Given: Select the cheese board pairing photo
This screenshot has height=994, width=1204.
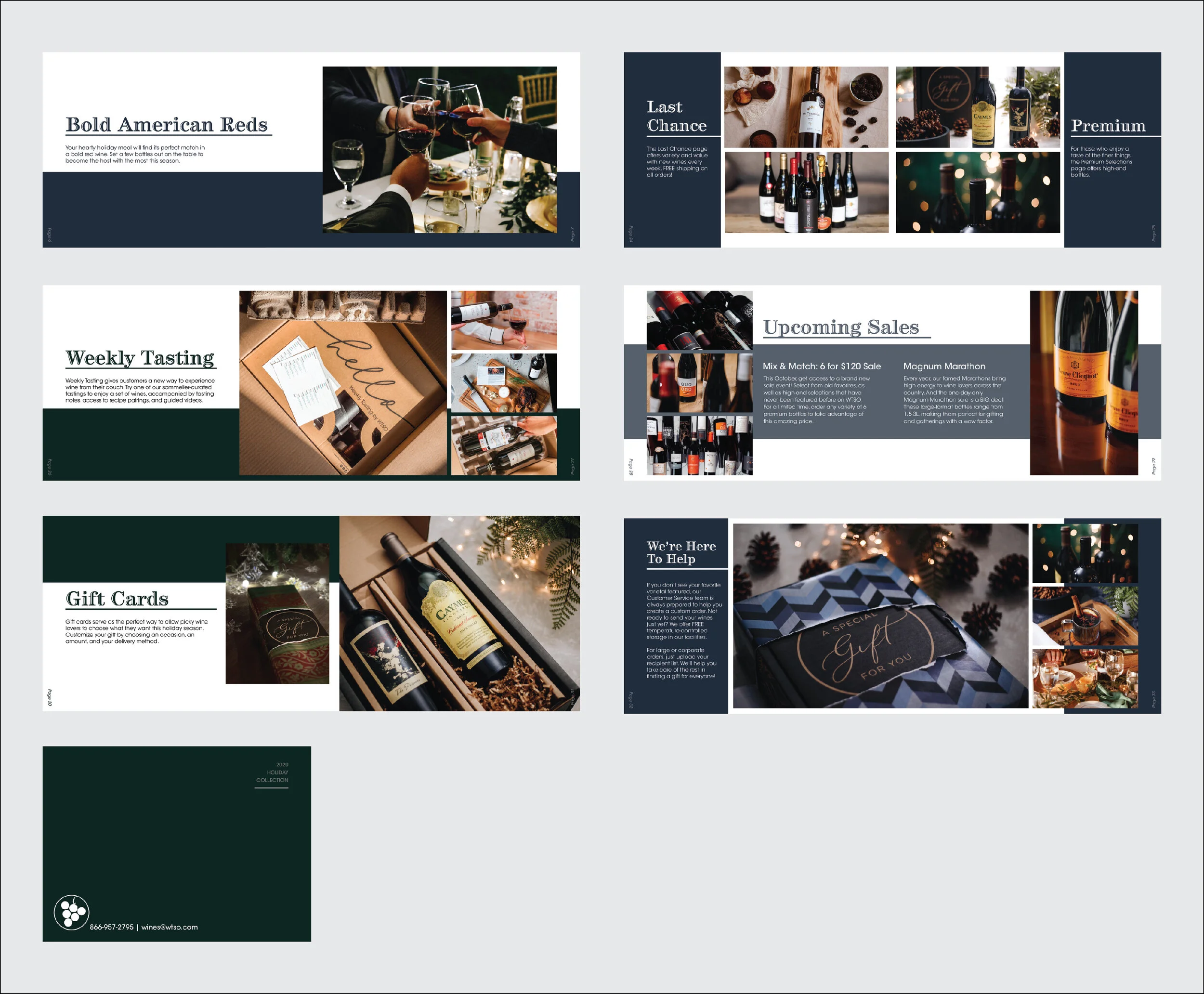Looking at the screenshot, I should [x=503, y=382].
